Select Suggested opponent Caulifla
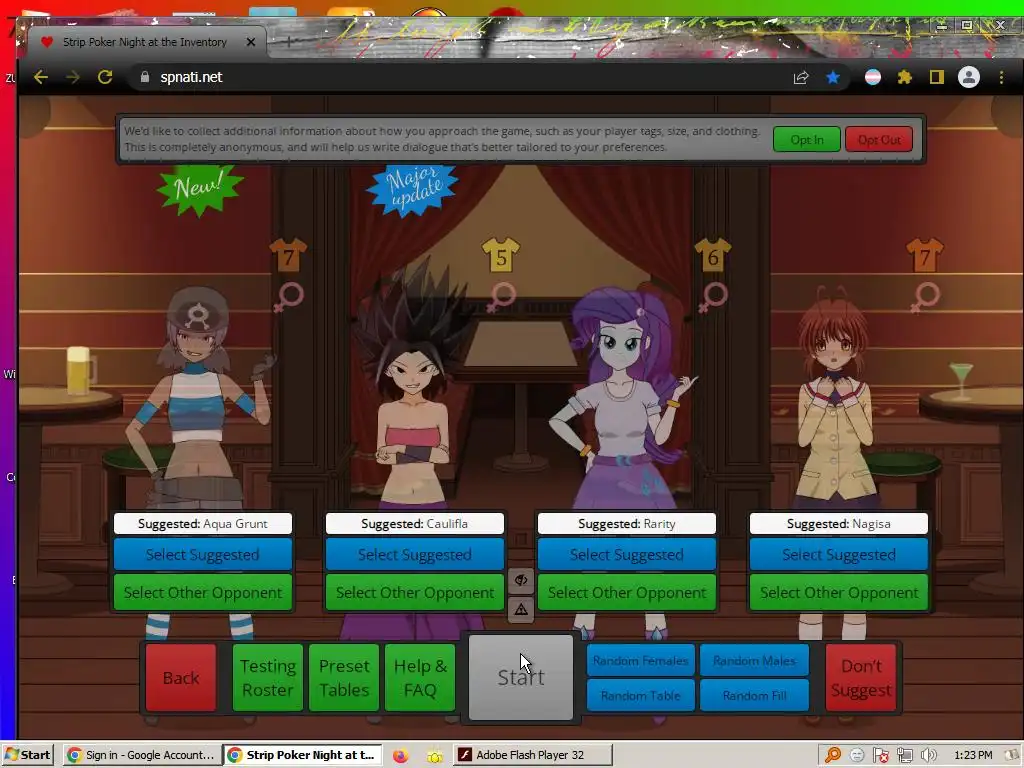 (x=415, y=554)
